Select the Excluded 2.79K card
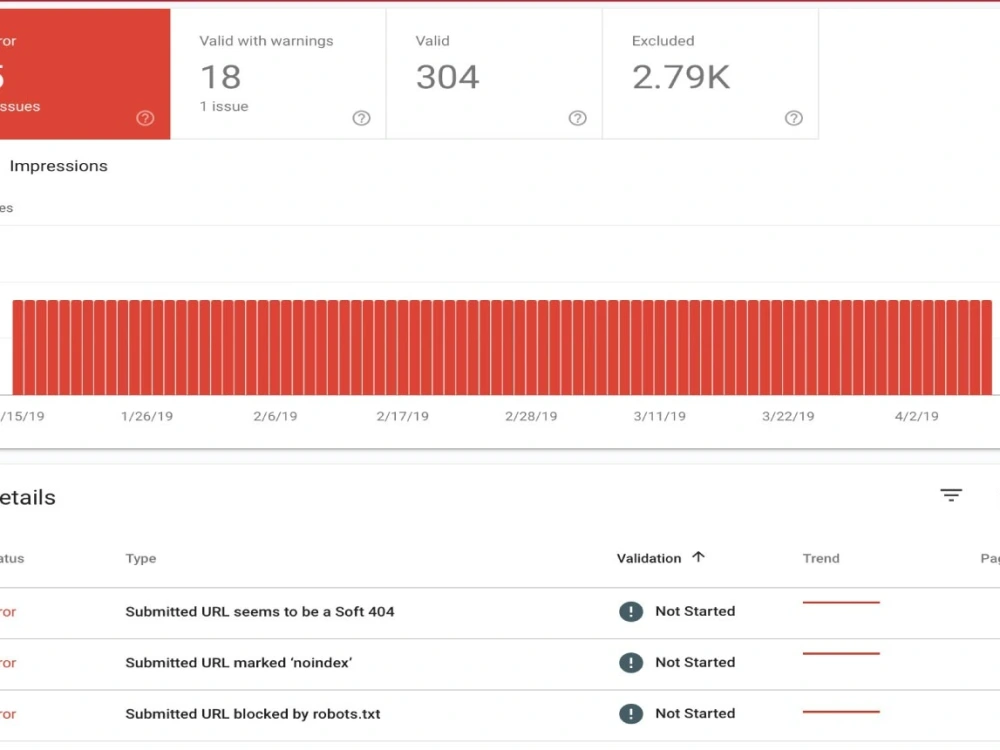 pos(710,73)
